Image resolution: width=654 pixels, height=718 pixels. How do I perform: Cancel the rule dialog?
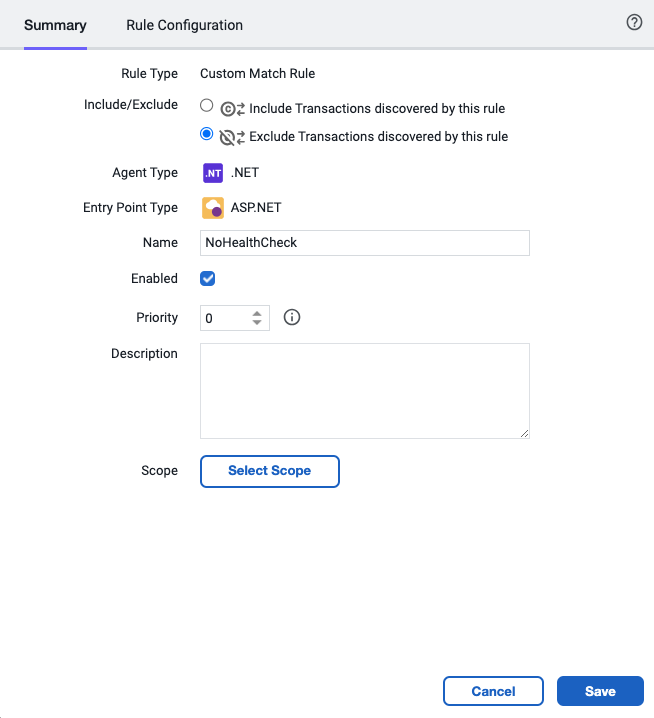[x=493, y=691]
